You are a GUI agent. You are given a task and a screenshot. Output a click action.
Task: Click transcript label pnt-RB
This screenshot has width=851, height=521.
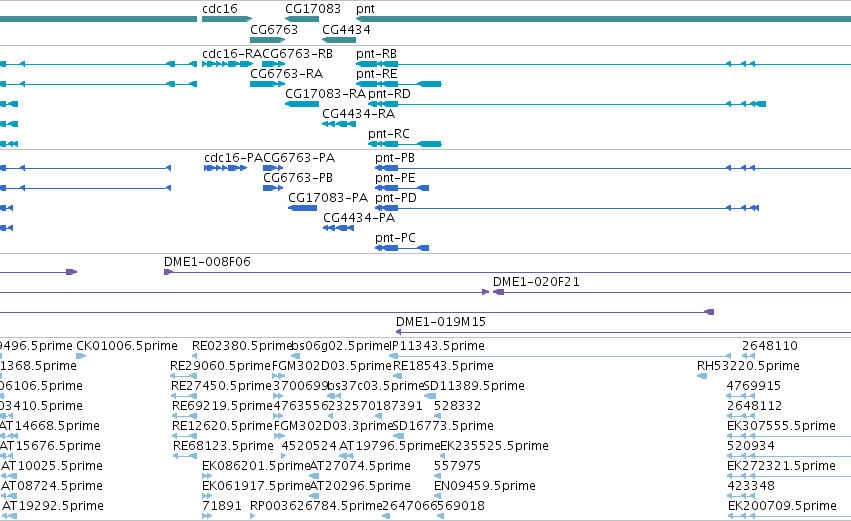376,54
